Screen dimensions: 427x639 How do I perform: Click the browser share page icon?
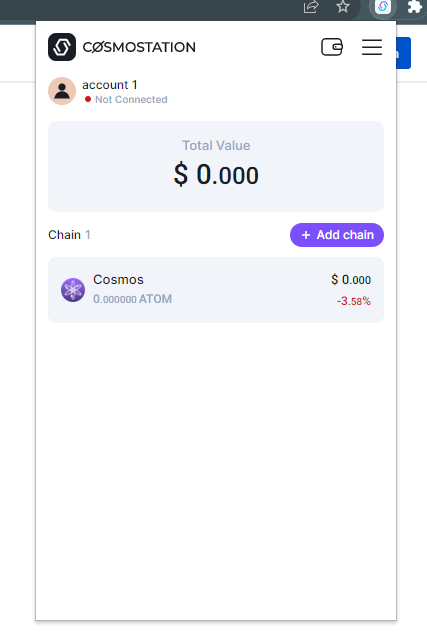point(311,7)
